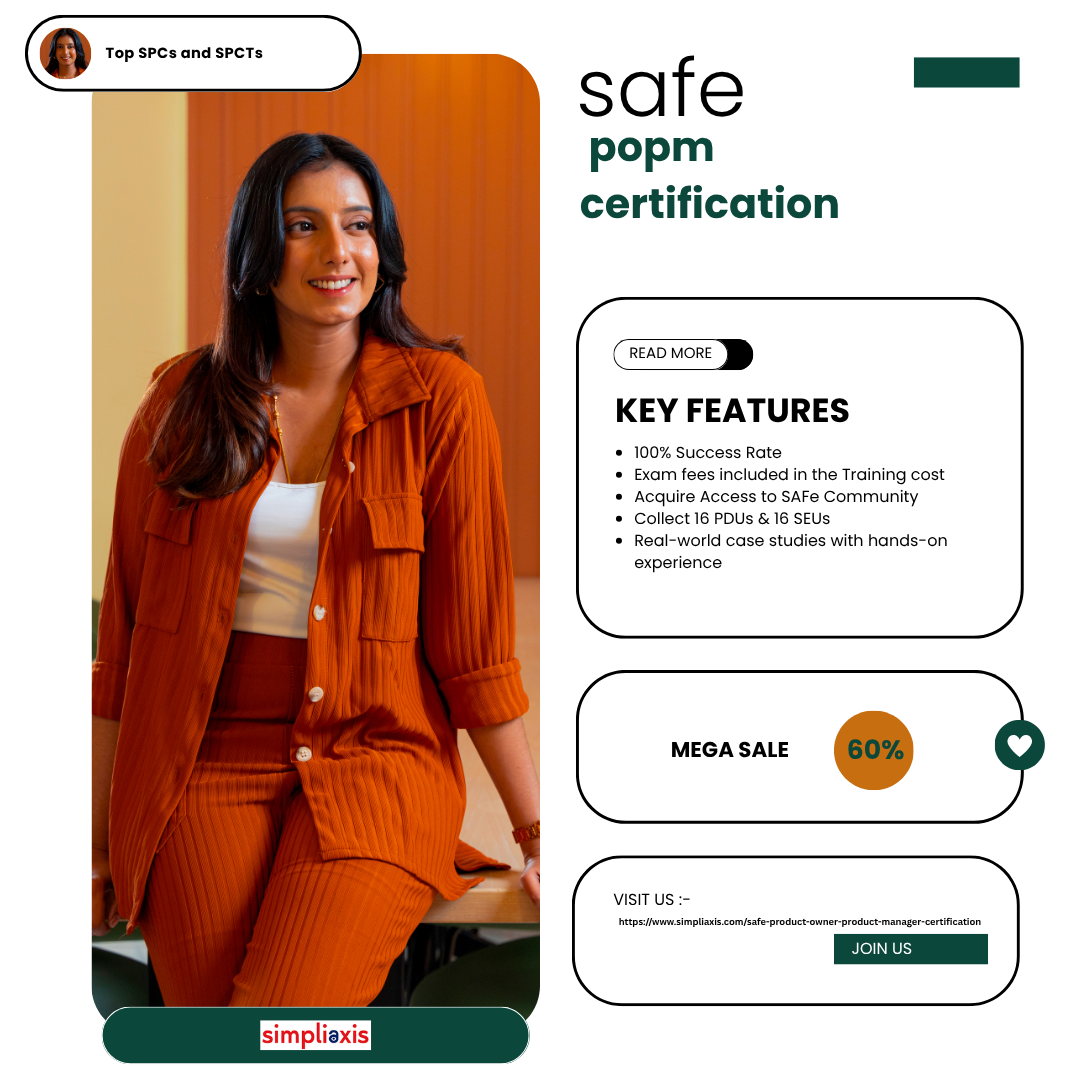Select the KEY FEATURES heading
This screenshot has height=1080, width=1080.
[731, 411]
